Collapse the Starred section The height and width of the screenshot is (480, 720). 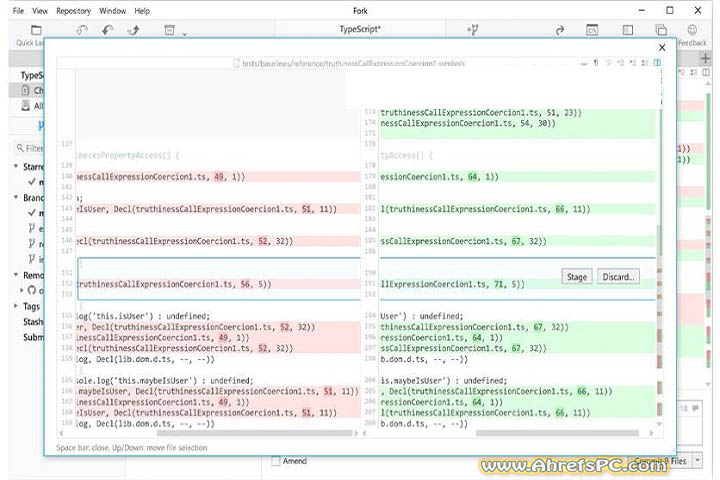16,166
